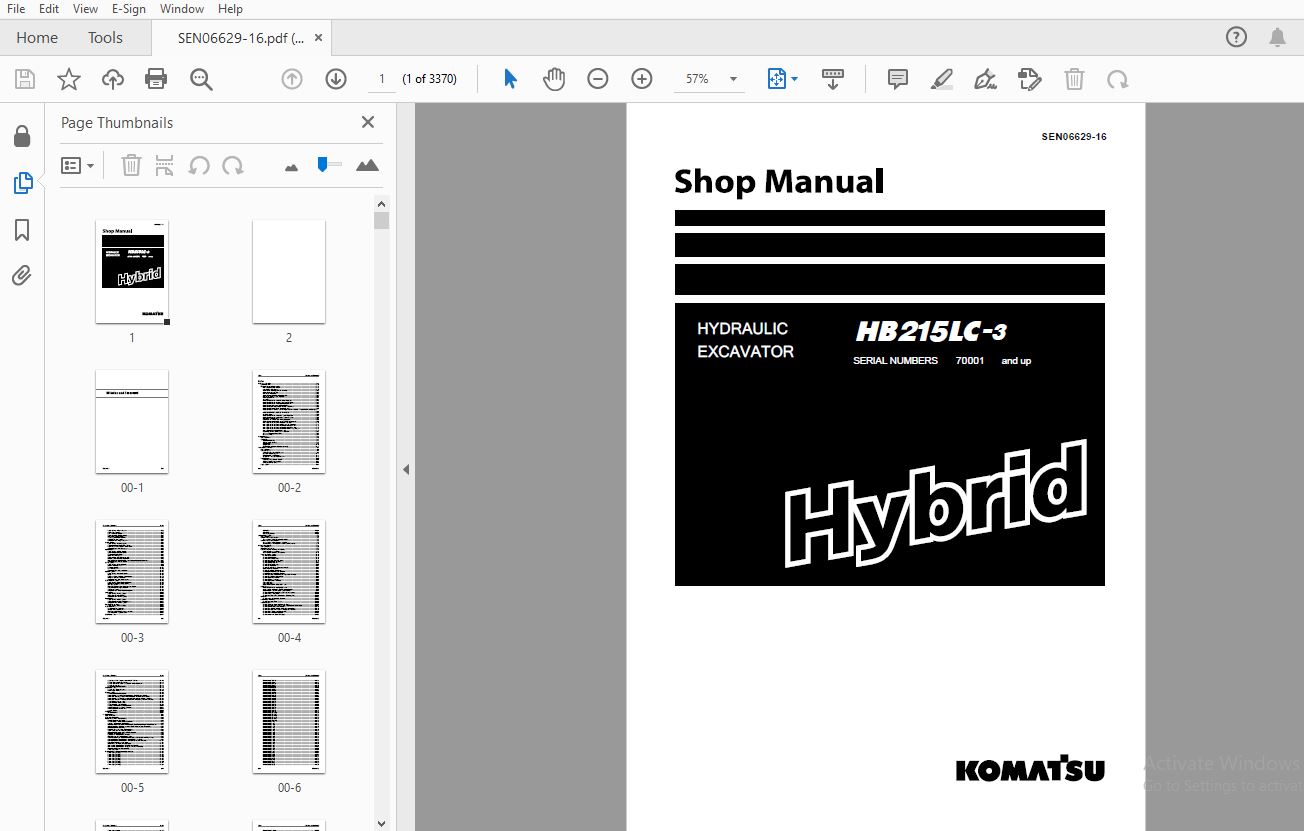Open the View menu
Screen dimensions: 1304x831
86,9
